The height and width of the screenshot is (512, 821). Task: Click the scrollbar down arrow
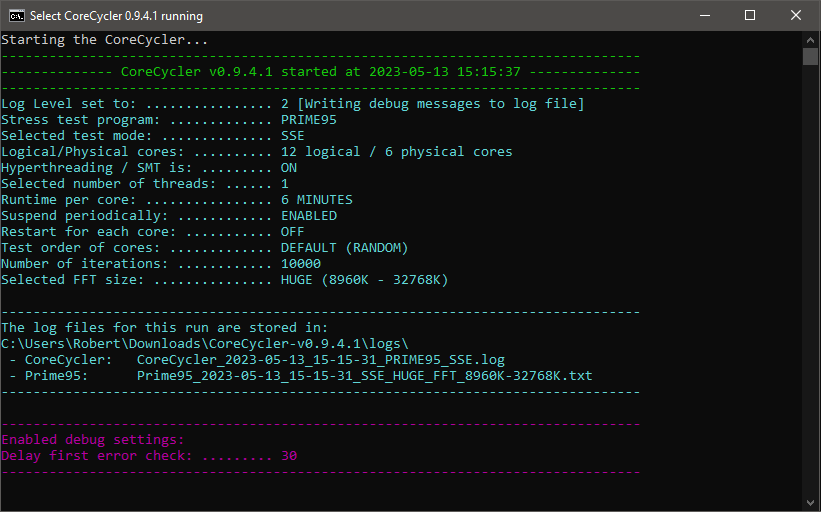(x=811, y=502)
